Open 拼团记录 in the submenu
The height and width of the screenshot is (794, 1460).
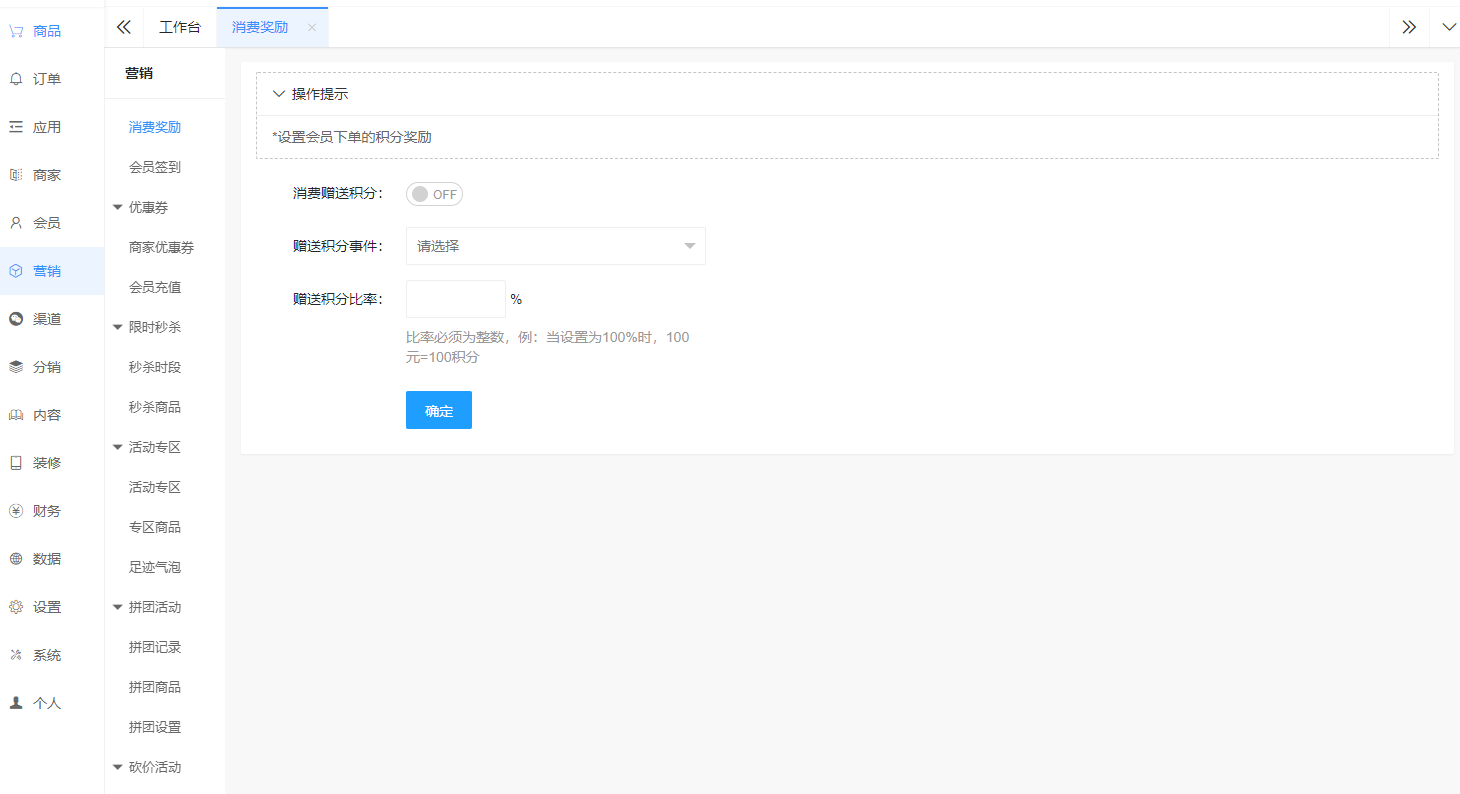pos(155,647)
